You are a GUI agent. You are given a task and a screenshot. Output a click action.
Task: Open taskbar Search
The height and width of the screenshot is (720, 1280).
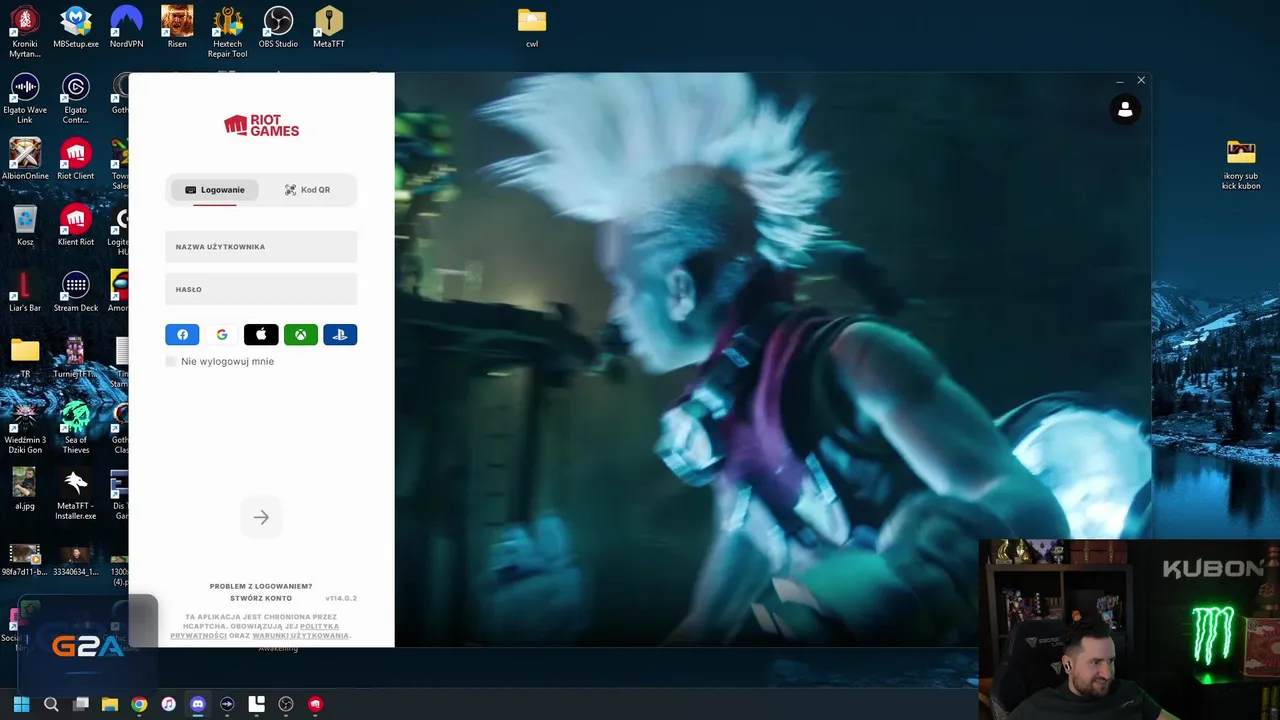click(x=51, y=704)
